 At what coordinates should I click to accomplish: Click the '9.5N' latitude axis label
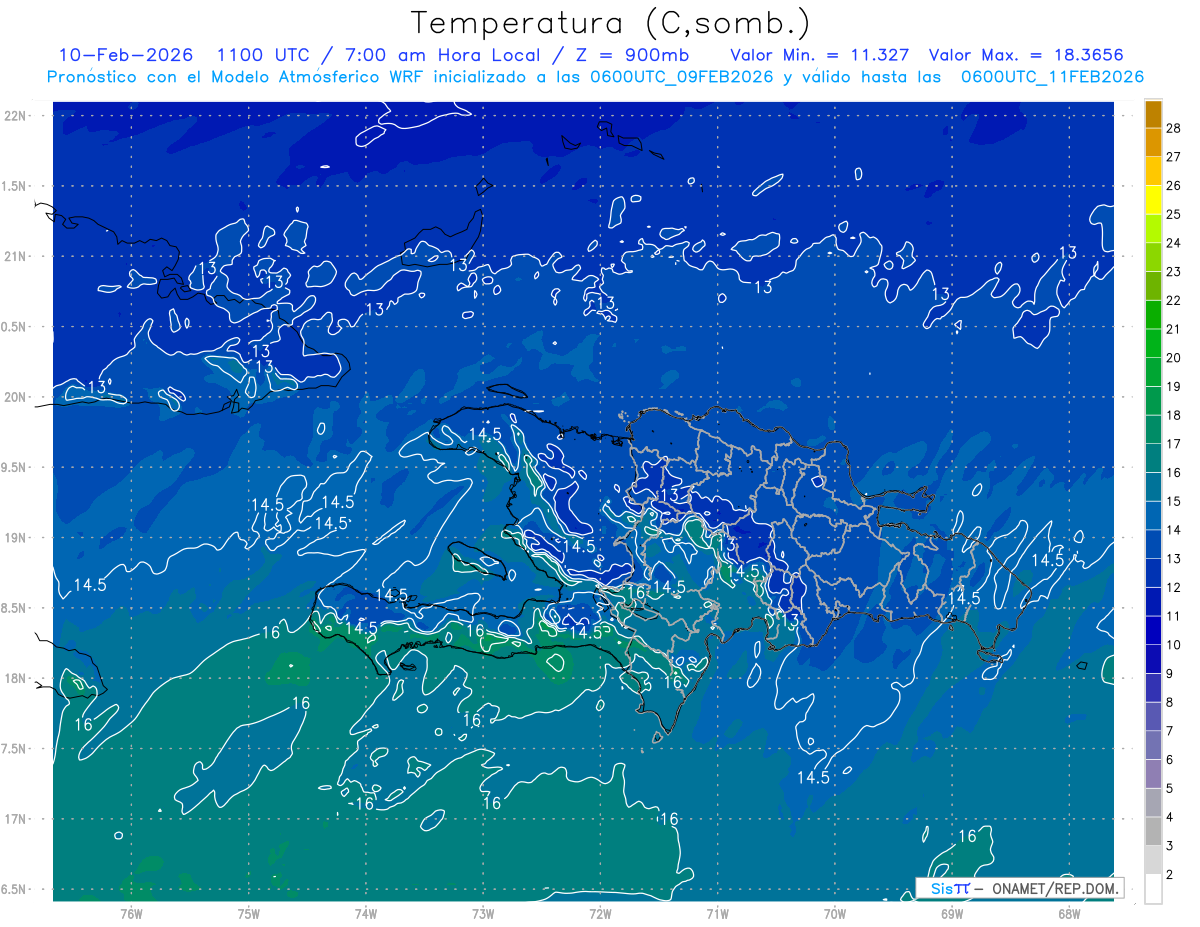(15, 467)
